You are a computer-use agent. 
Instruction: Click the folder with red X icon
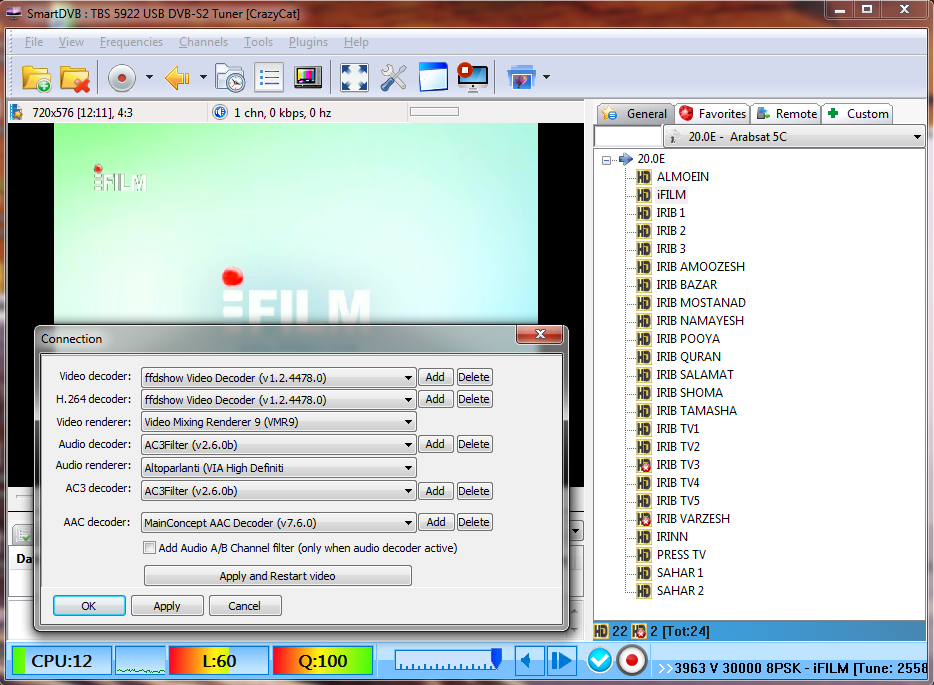74,78
